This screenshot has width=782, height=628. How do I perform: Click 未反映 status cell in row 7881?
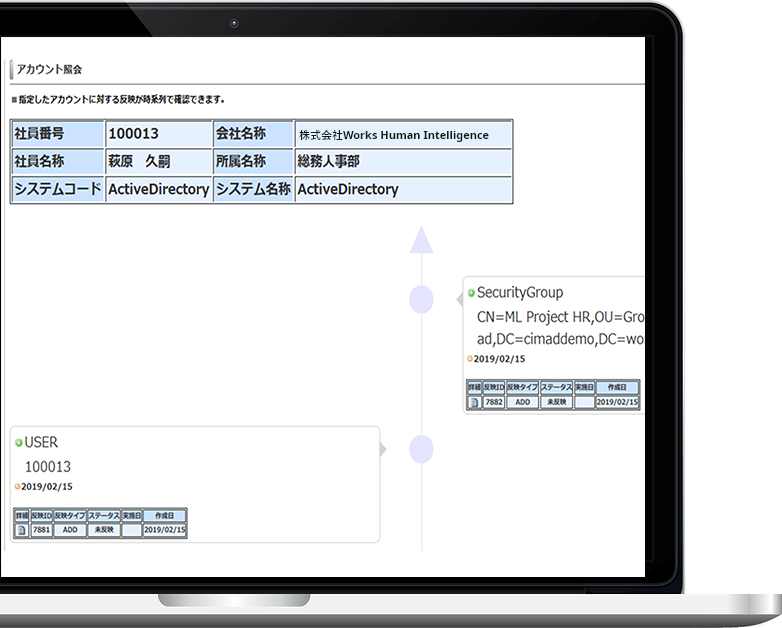click(x=104, y=530)
